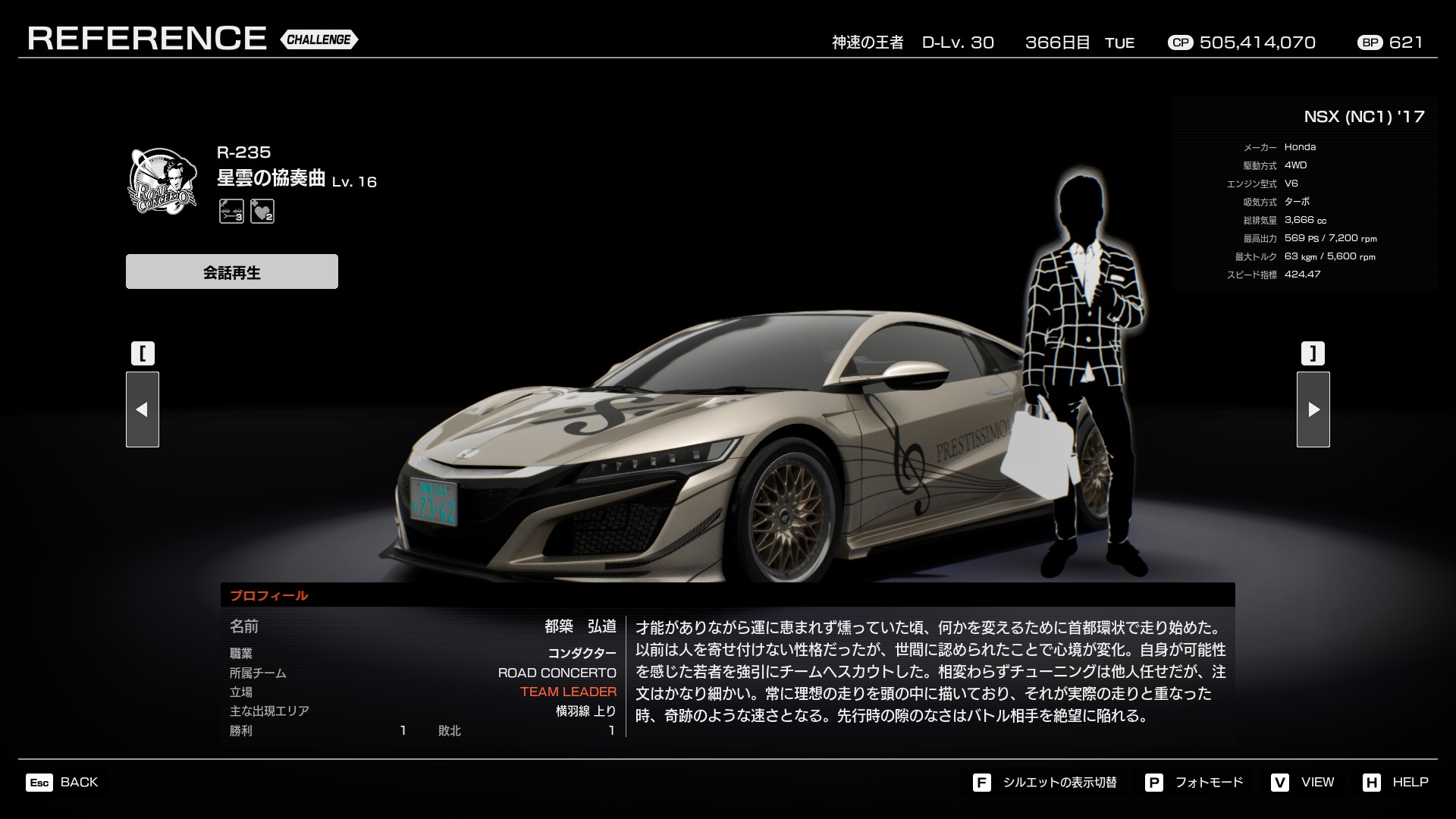Toggle silhouette display with the F key icon
The image size is (1456, 819).
(981, 783)
